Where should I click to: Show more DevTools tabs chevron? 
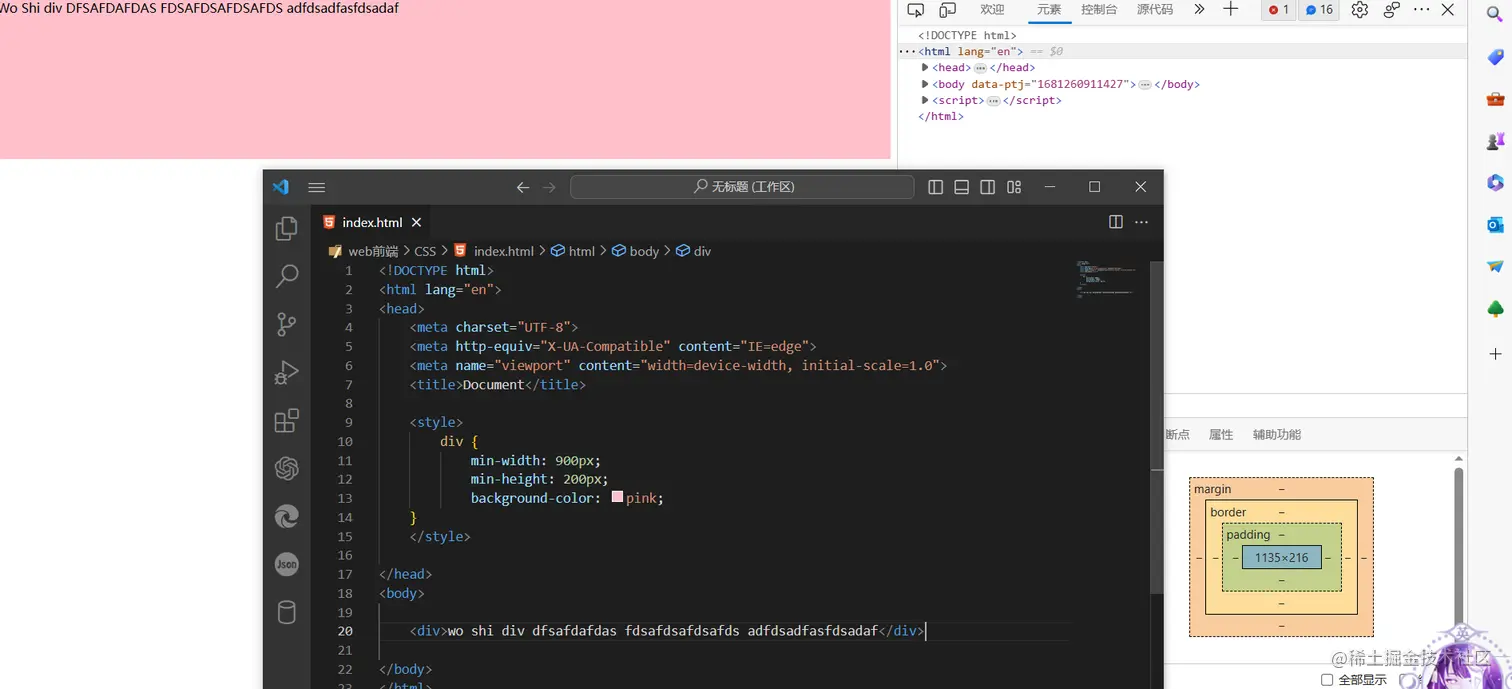1199,10
